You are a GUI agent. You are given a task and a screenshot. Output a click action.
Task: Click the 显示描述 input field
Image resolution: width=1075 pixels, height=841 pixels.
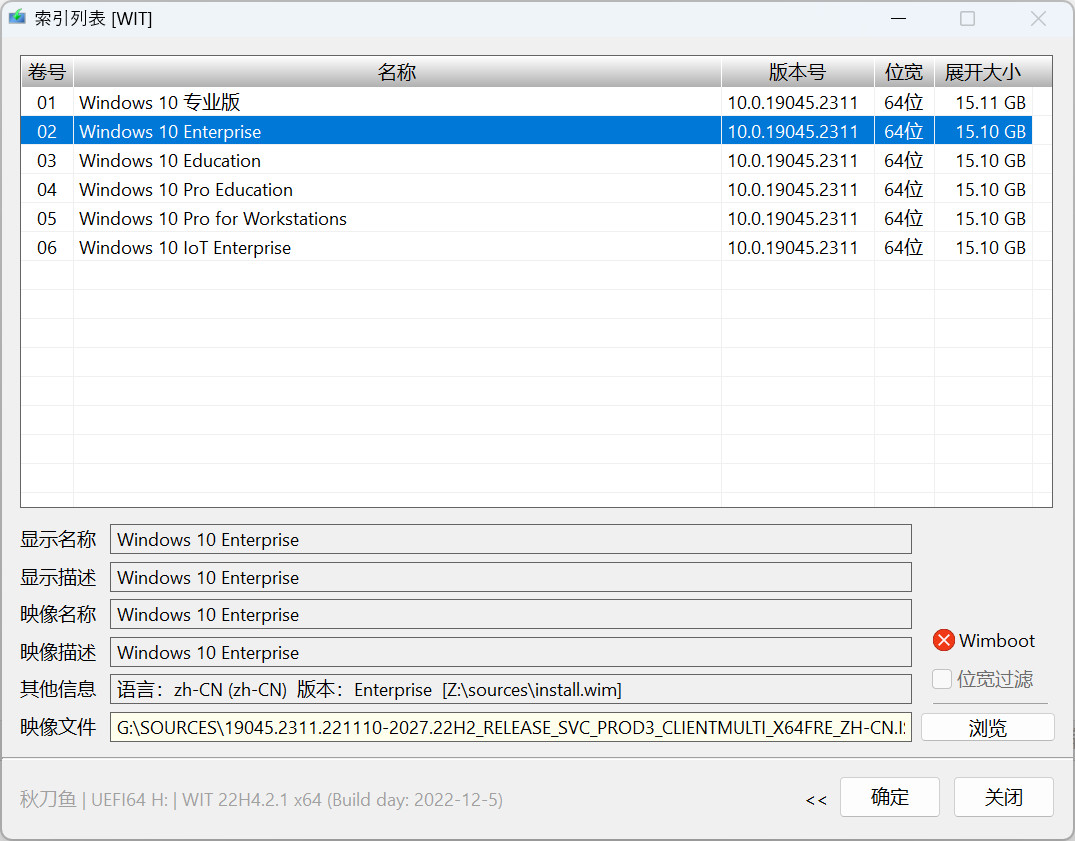click(511, 577)
